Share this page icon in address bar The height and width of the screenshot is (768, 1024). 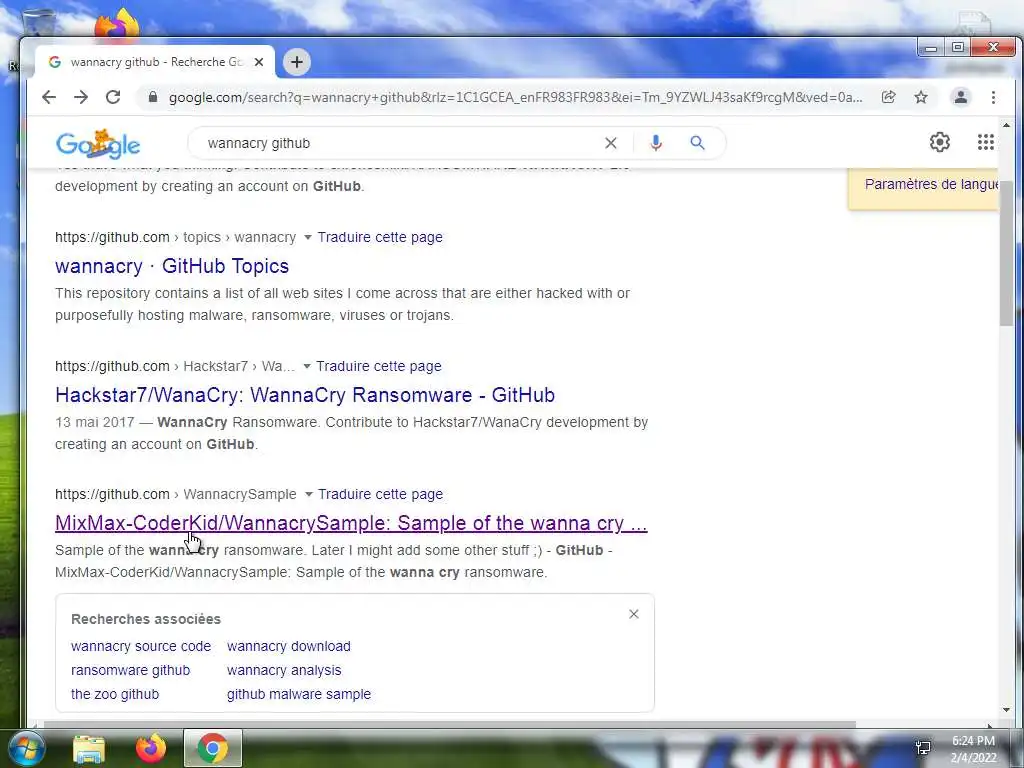click(x=888, y=97)
